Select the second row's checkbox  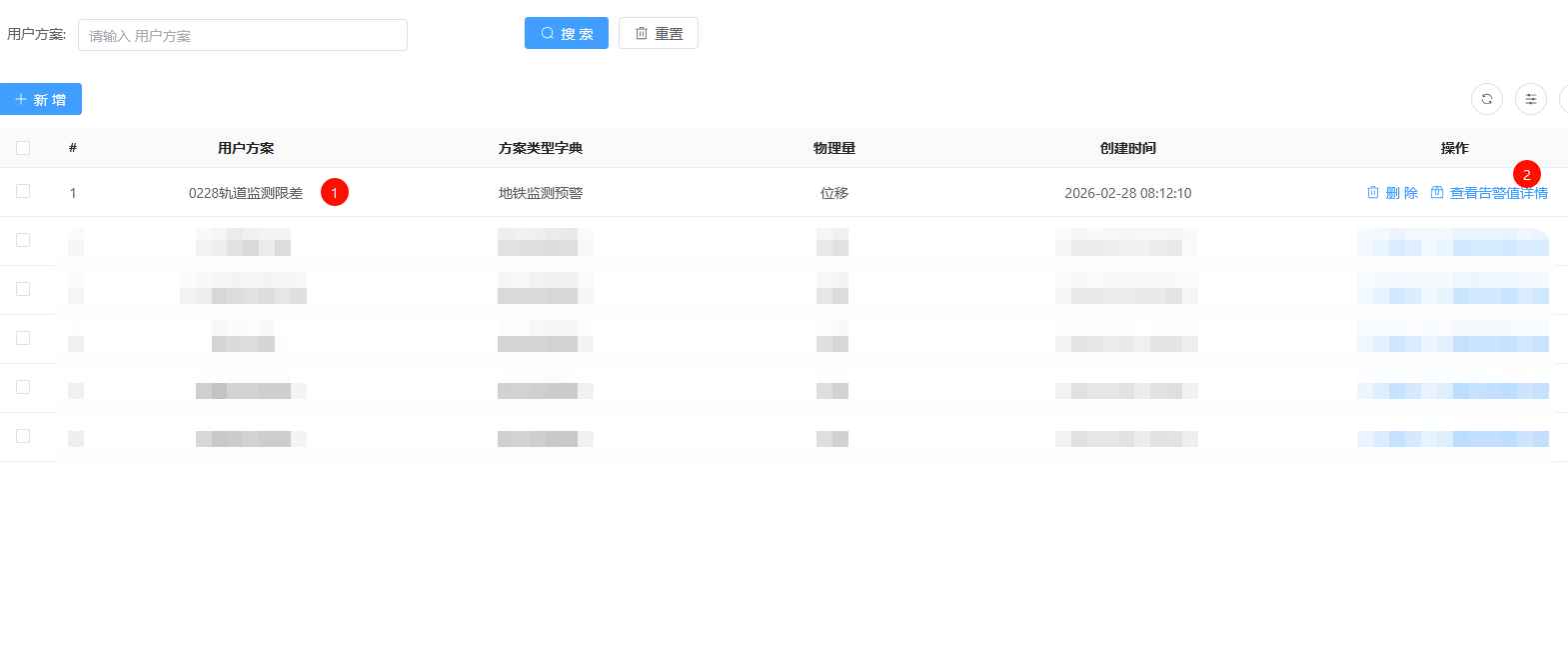23,240
